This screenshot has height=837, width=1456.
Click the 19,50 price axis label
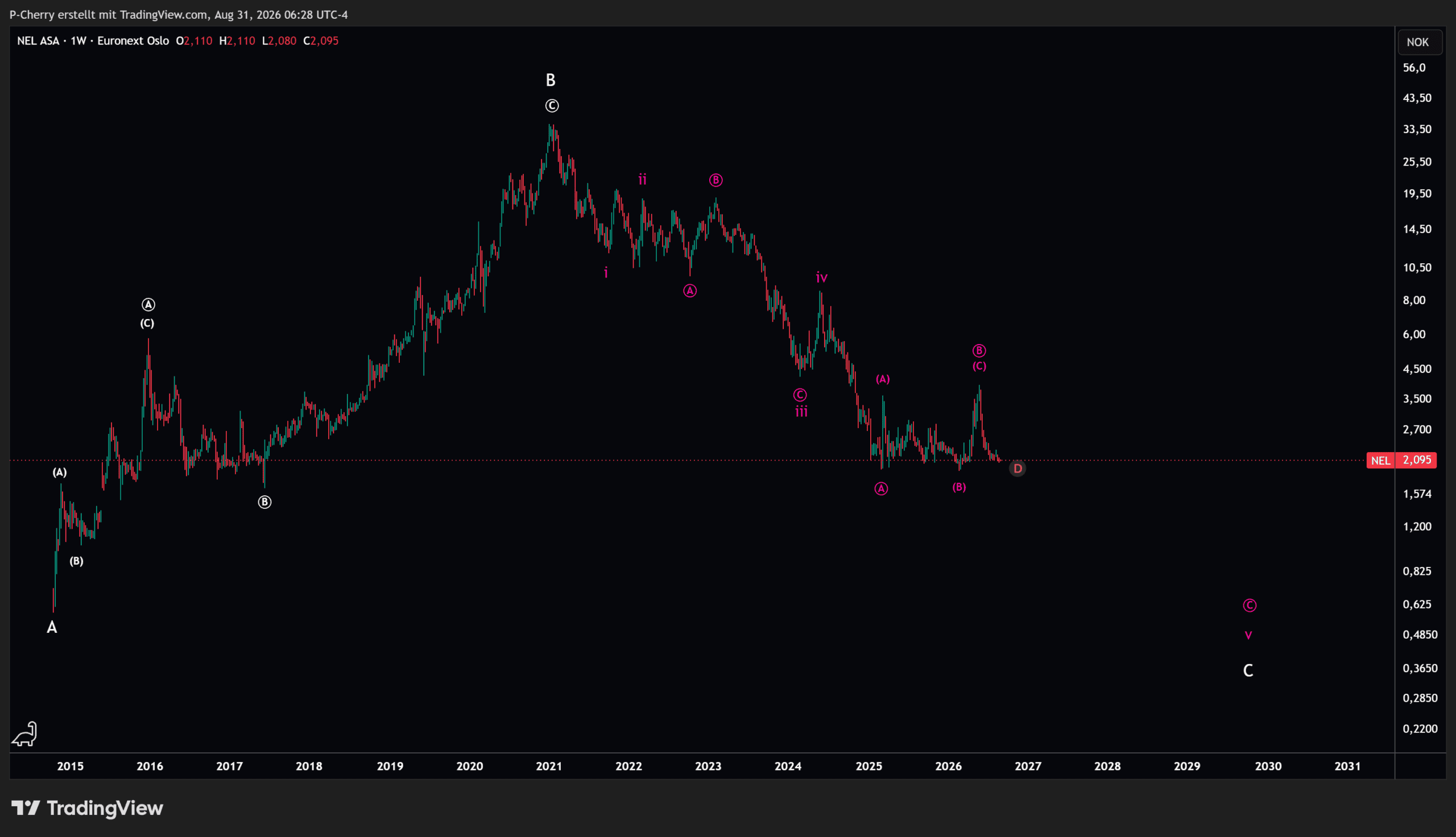click(1417, 194)
